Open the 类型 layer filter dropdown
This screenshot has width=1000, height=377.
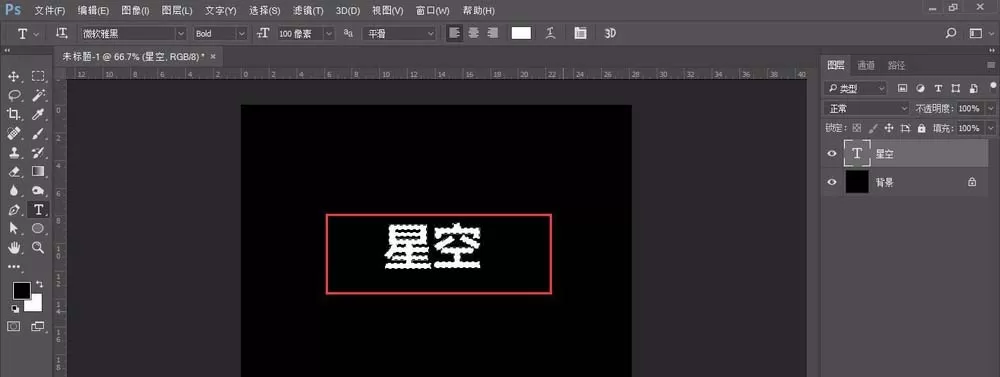[x=856, y=88]
